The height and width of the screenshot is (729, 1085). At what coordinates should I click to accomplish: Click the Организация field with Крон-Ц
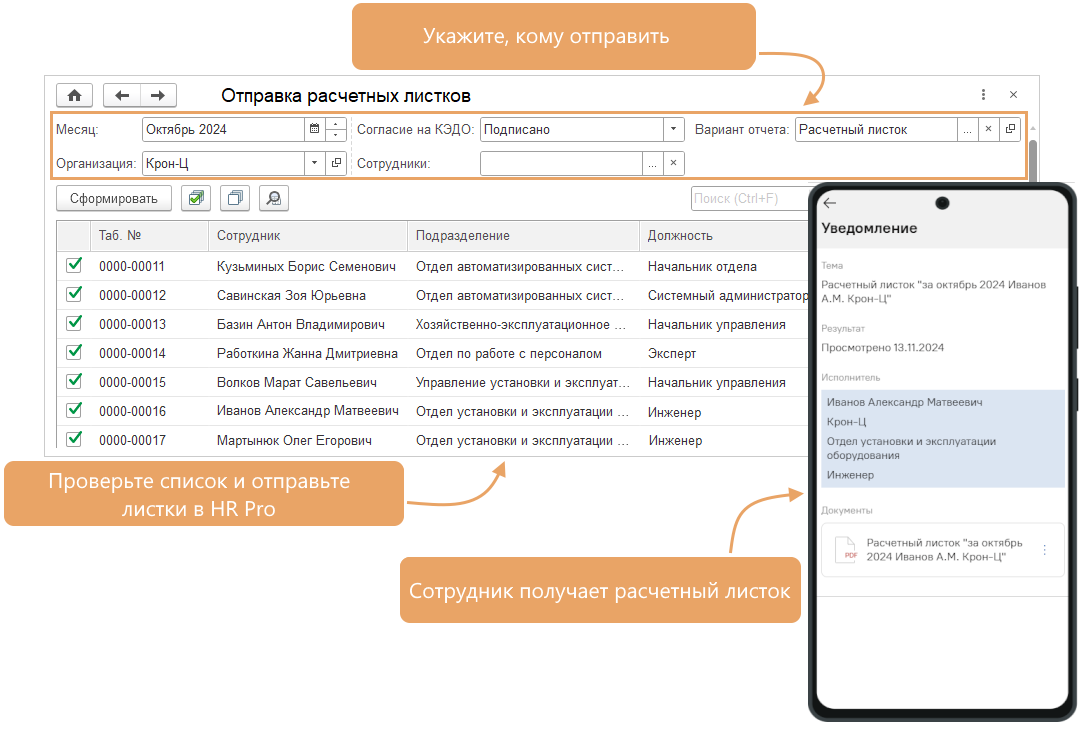point(224,163)
